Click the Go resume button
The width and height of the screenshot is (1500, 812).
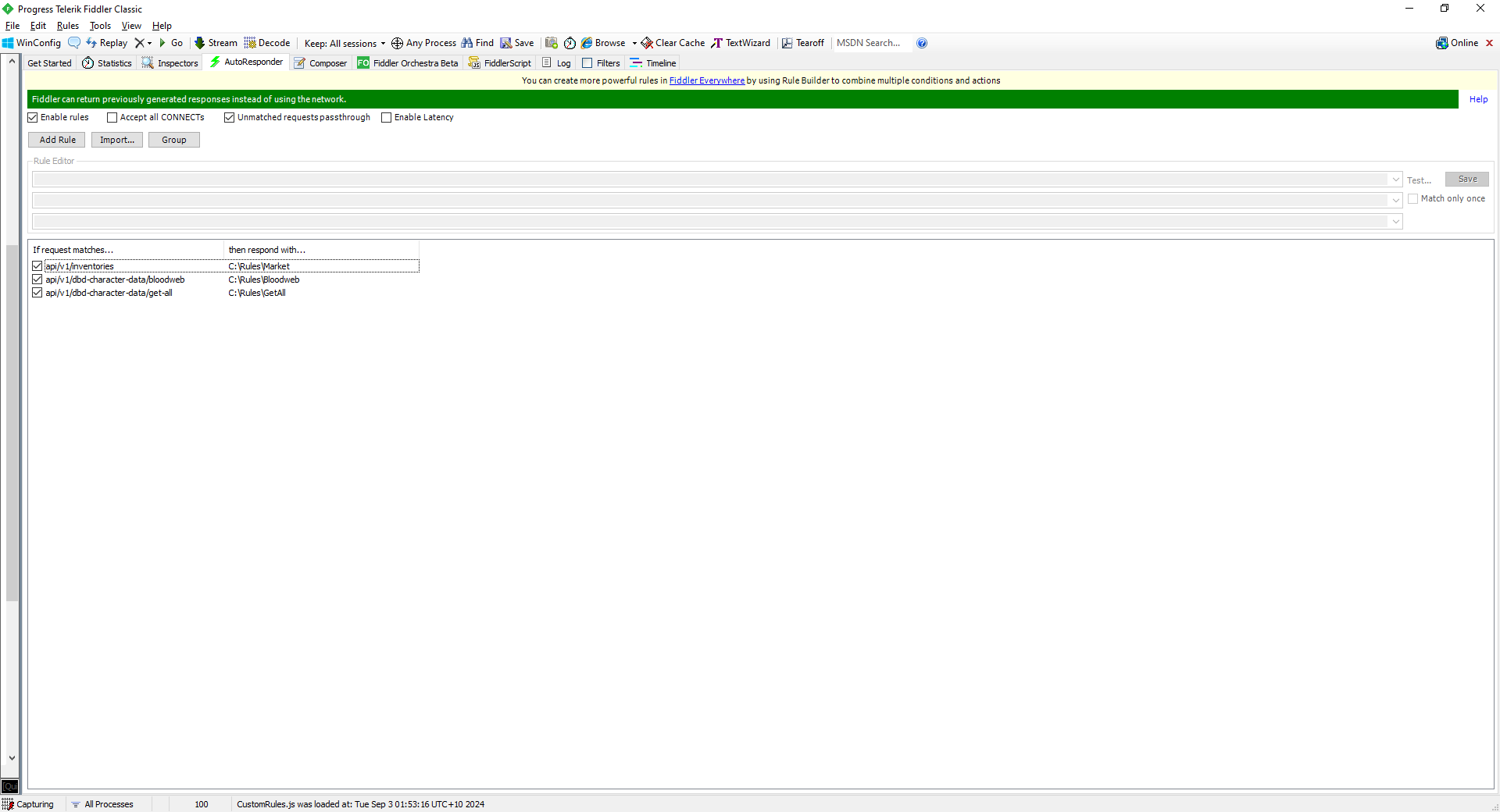(171, 43)
